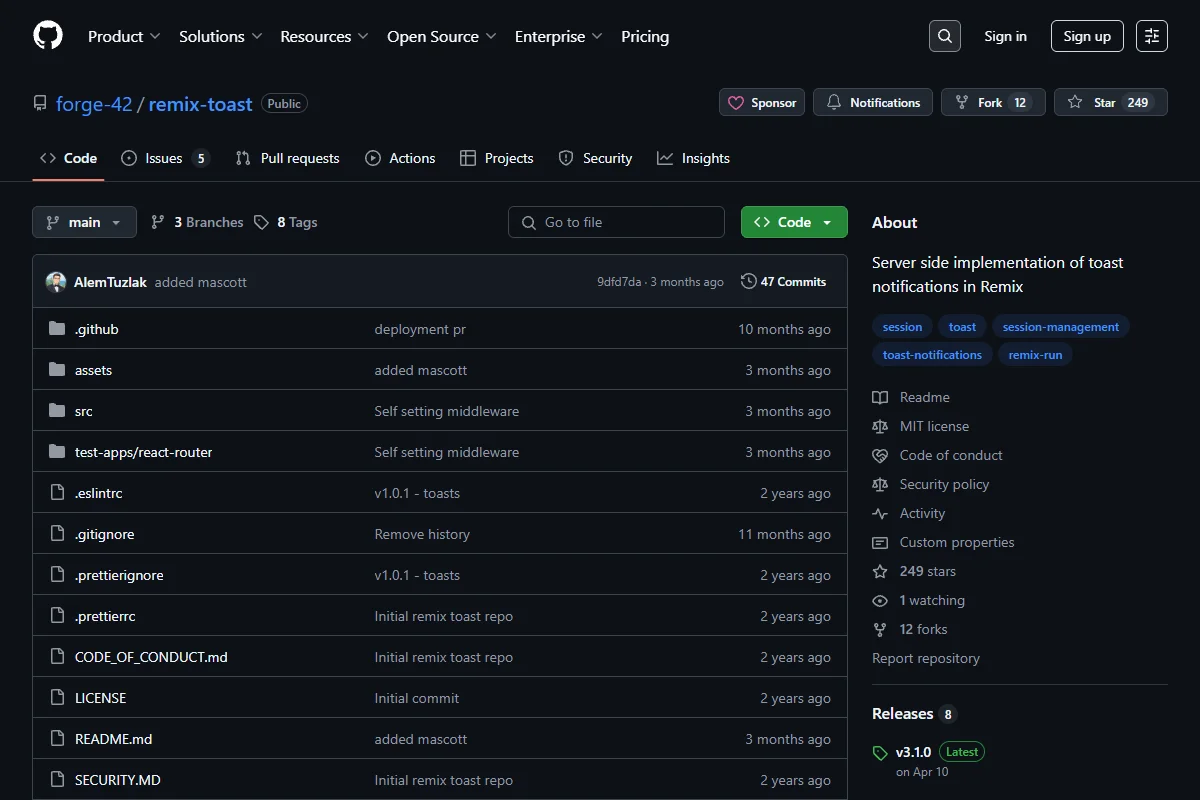The height and width of the screenshot is (800, 1200).
Task: Star the remix-toast repository
Action: (1111, 102)
